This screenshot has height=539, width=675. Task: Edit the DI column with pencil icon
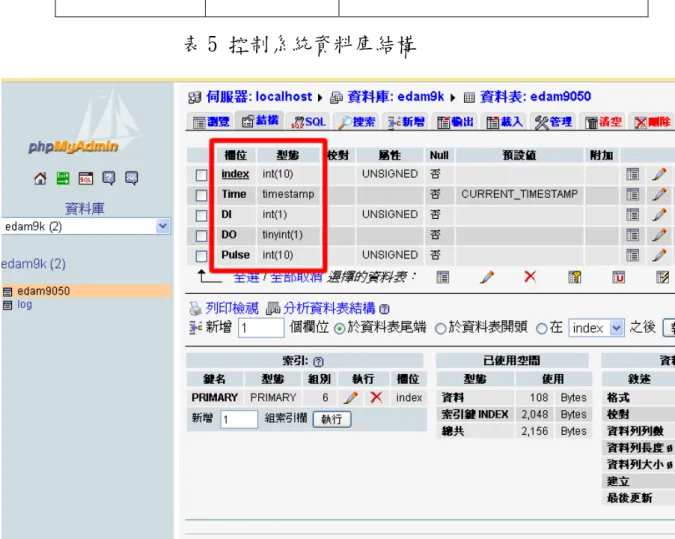click(659, 214)
